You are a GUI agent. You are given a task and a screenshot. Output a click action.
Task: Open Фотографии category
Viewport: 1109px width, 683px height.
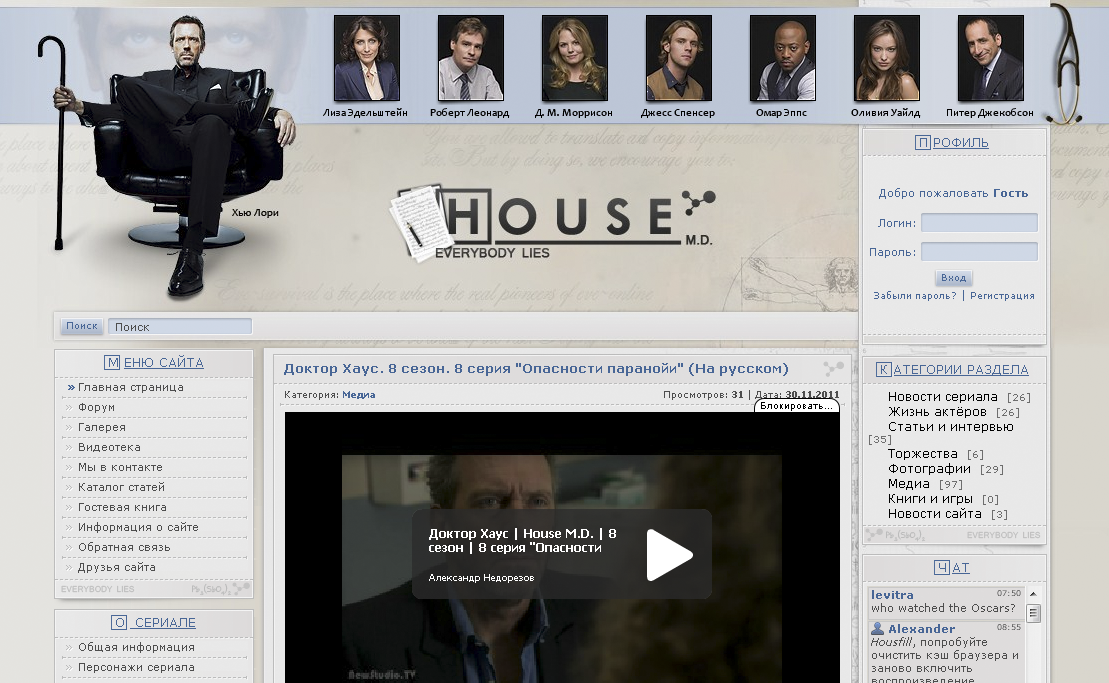coord(929,469)
